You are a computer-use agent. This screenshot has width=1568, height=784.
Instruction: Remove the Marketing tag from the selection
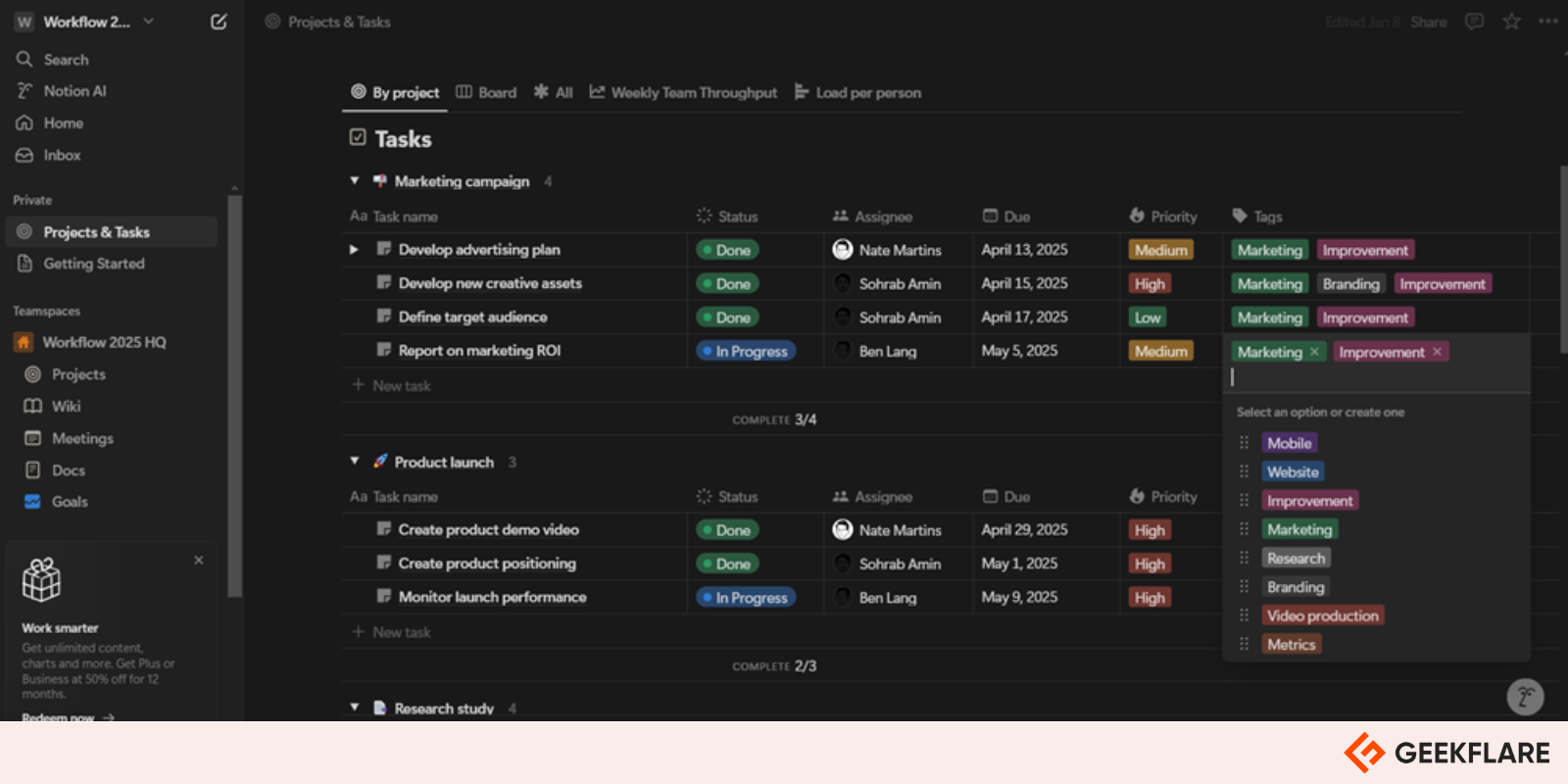(x=1314, y=352)
